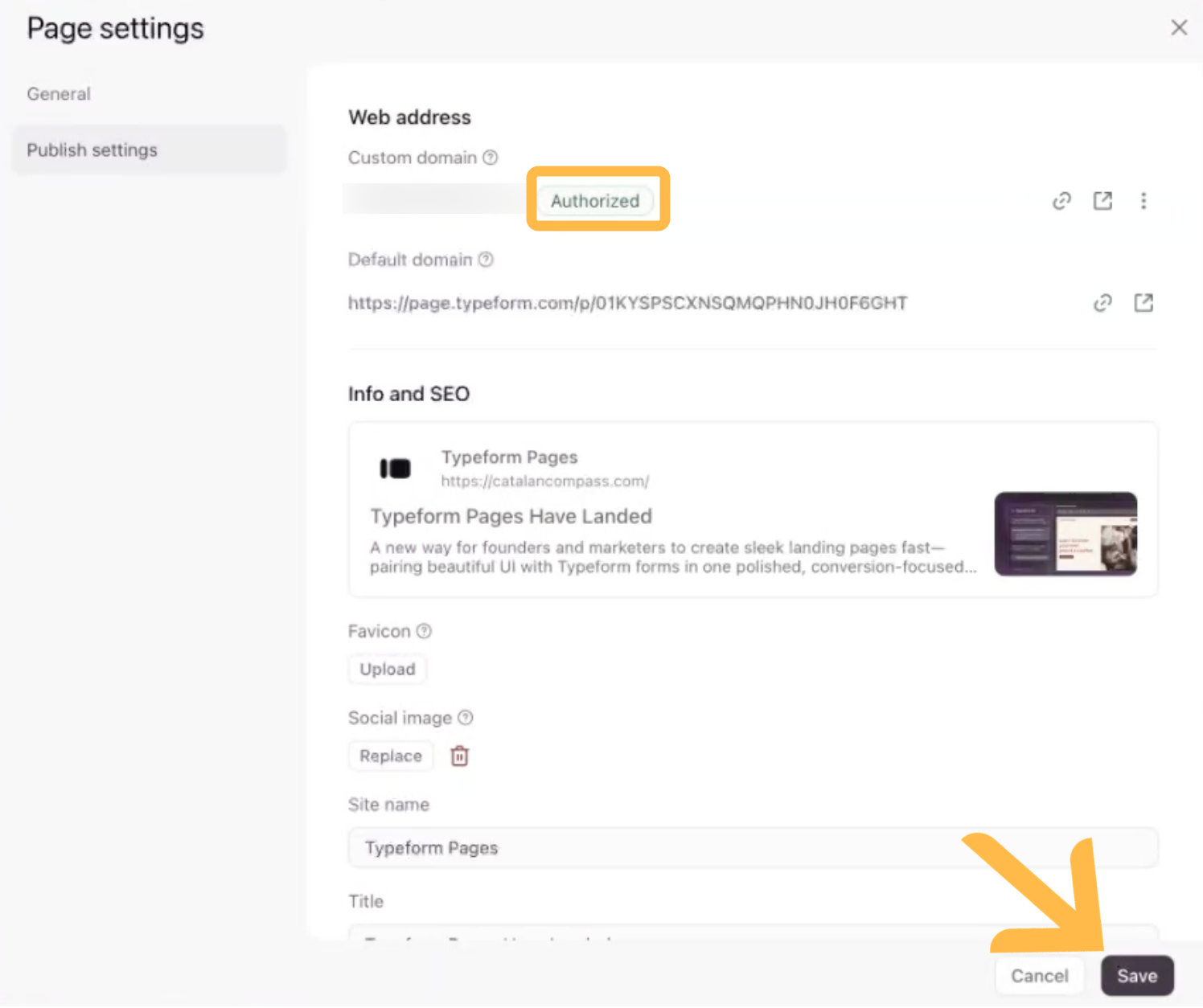Delete the social image
This screenshot has height=1008, width=1203.
[x=459, y=756]
